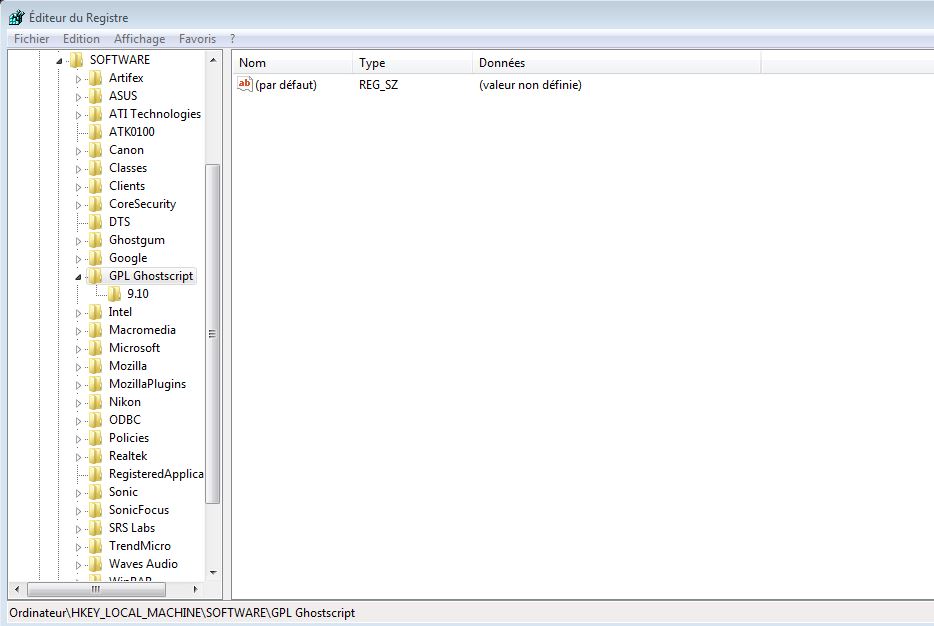Expand the ATI Technologies key
This screenshot has width=934, height=626.
click(x=78, y=114)
